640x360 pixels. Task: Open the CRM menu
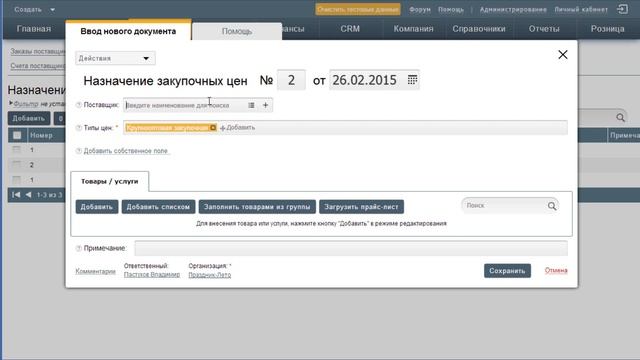350,29
